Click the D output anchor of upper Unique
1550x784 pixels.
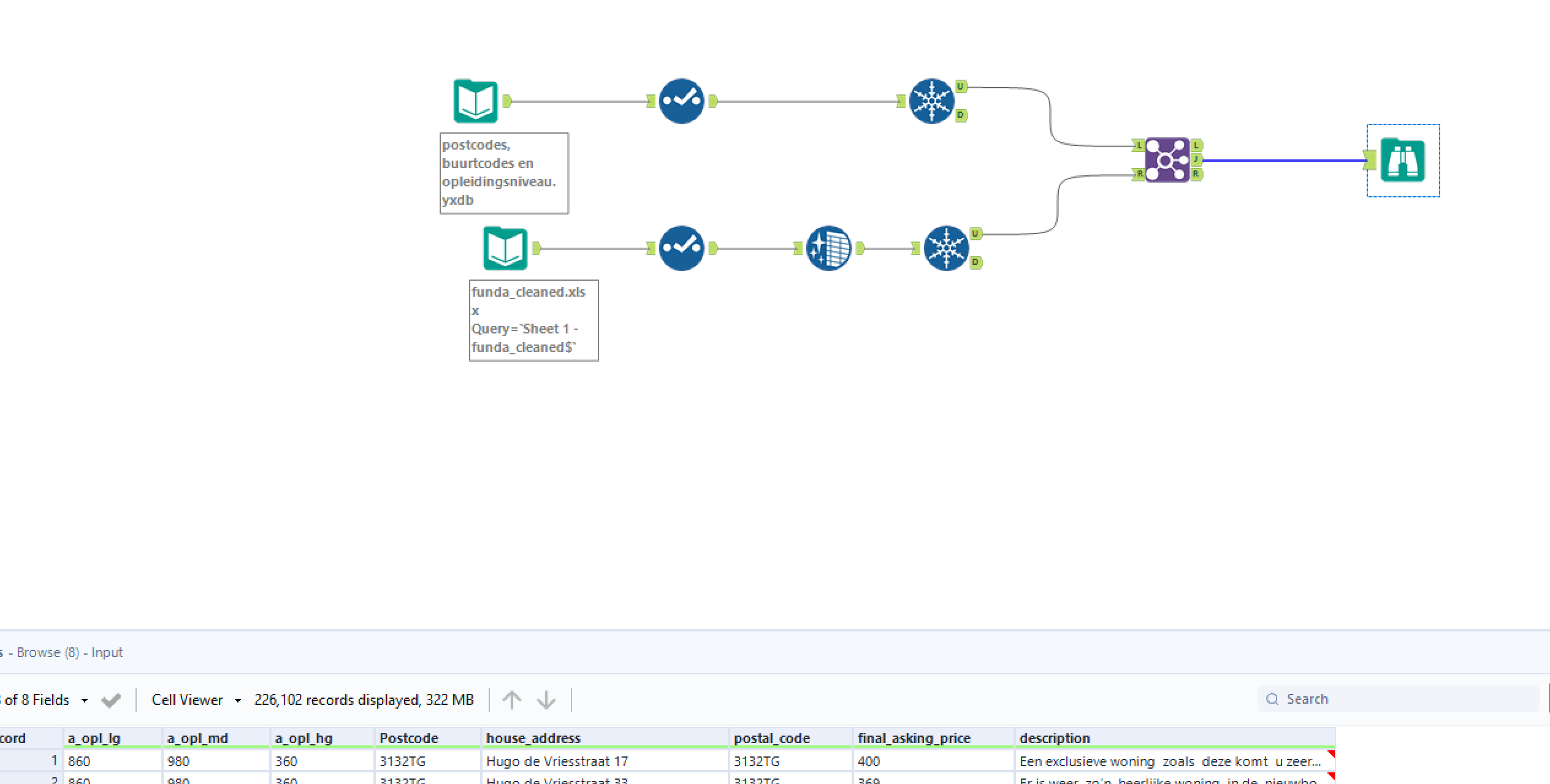point(961,115)
